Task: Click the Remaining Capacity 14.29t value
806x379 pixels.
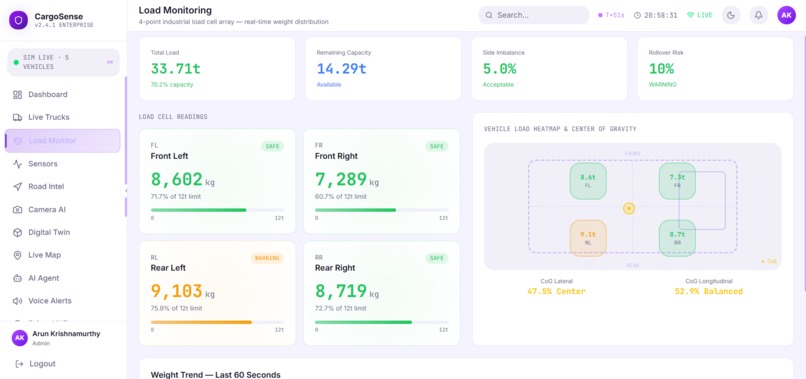Action: 341,68
